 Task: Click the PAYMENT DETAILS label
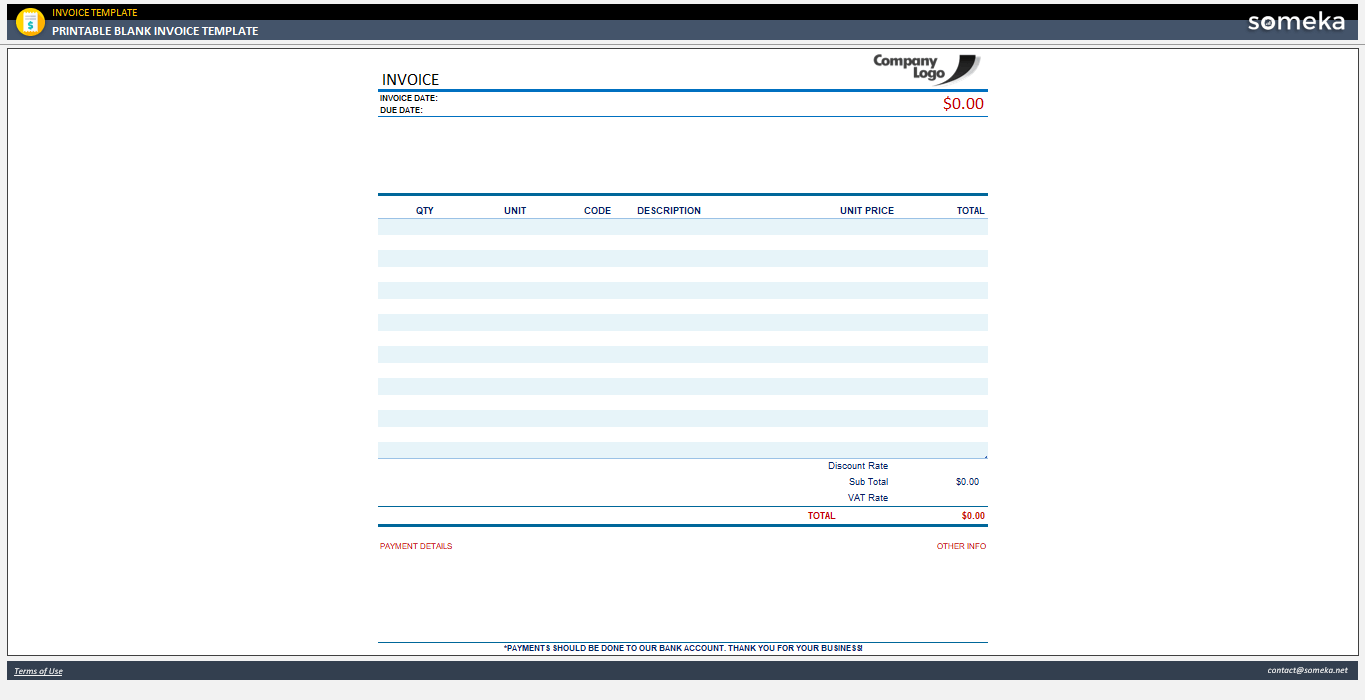tap(414, 546)
